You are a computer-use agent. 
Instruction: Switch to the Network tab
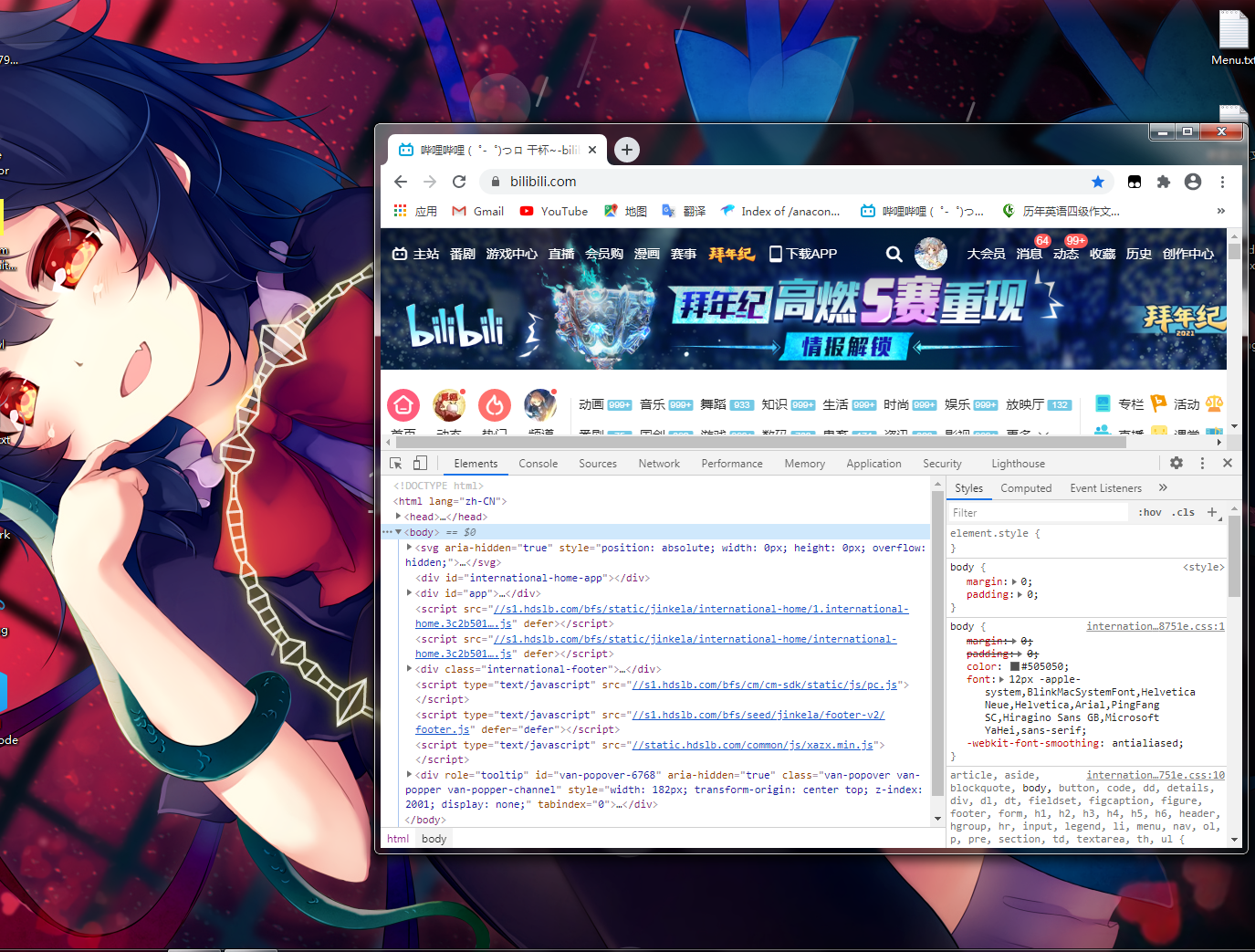pyautogui.click(x=659, y=464)
